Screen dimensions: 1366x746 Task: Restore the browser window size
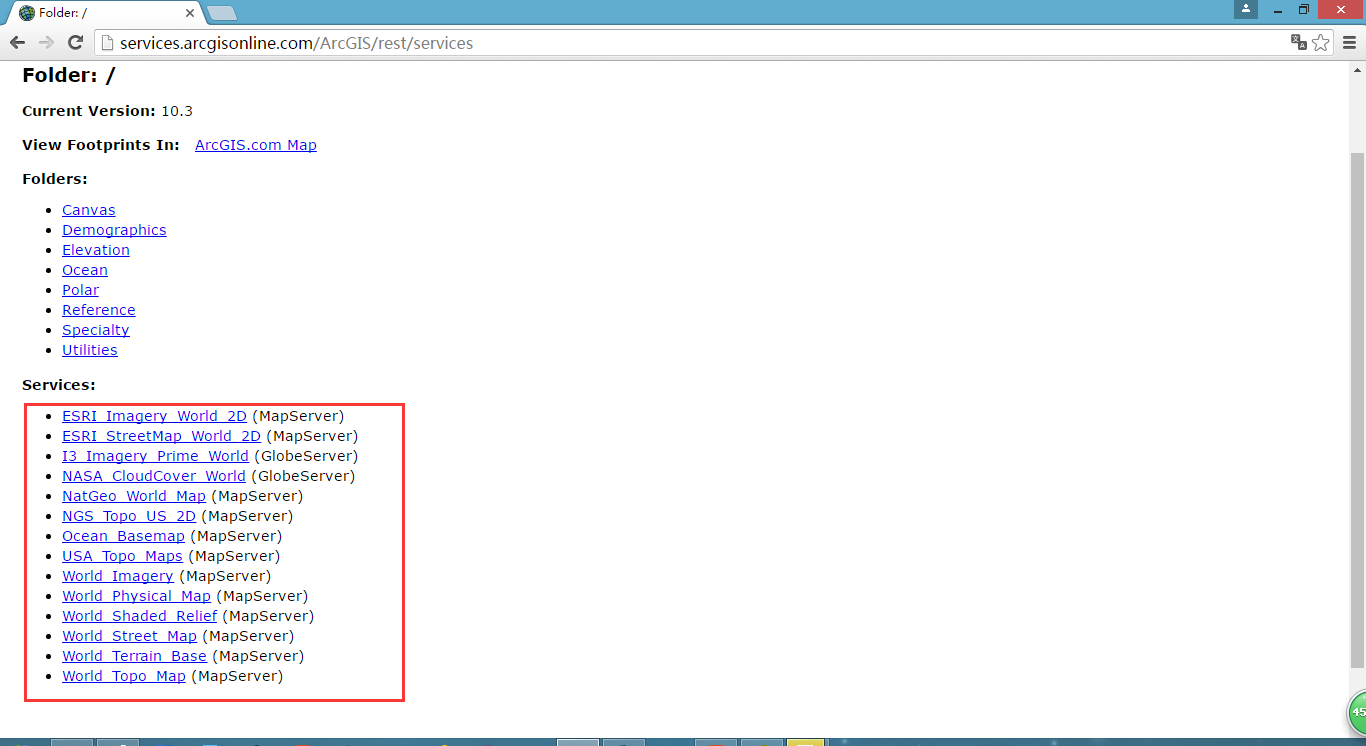(x=1303, y=9)
